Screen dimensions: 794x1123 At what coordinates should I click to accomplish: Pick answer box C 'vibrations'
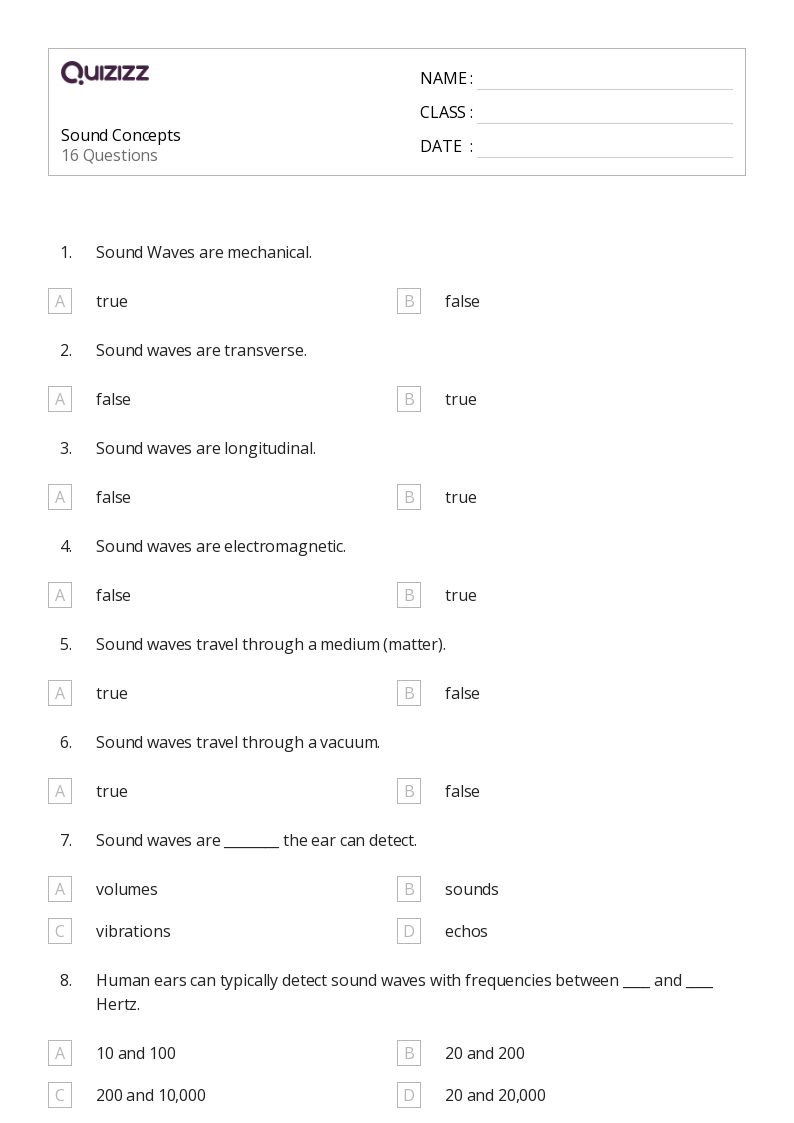point(60,931)
